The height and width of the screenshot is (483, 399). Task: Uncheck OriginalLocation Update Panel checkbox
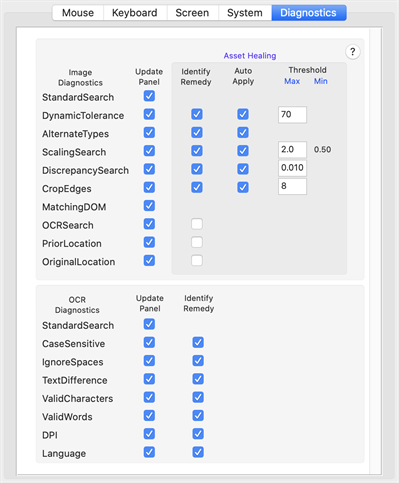(x=149, y=261)
